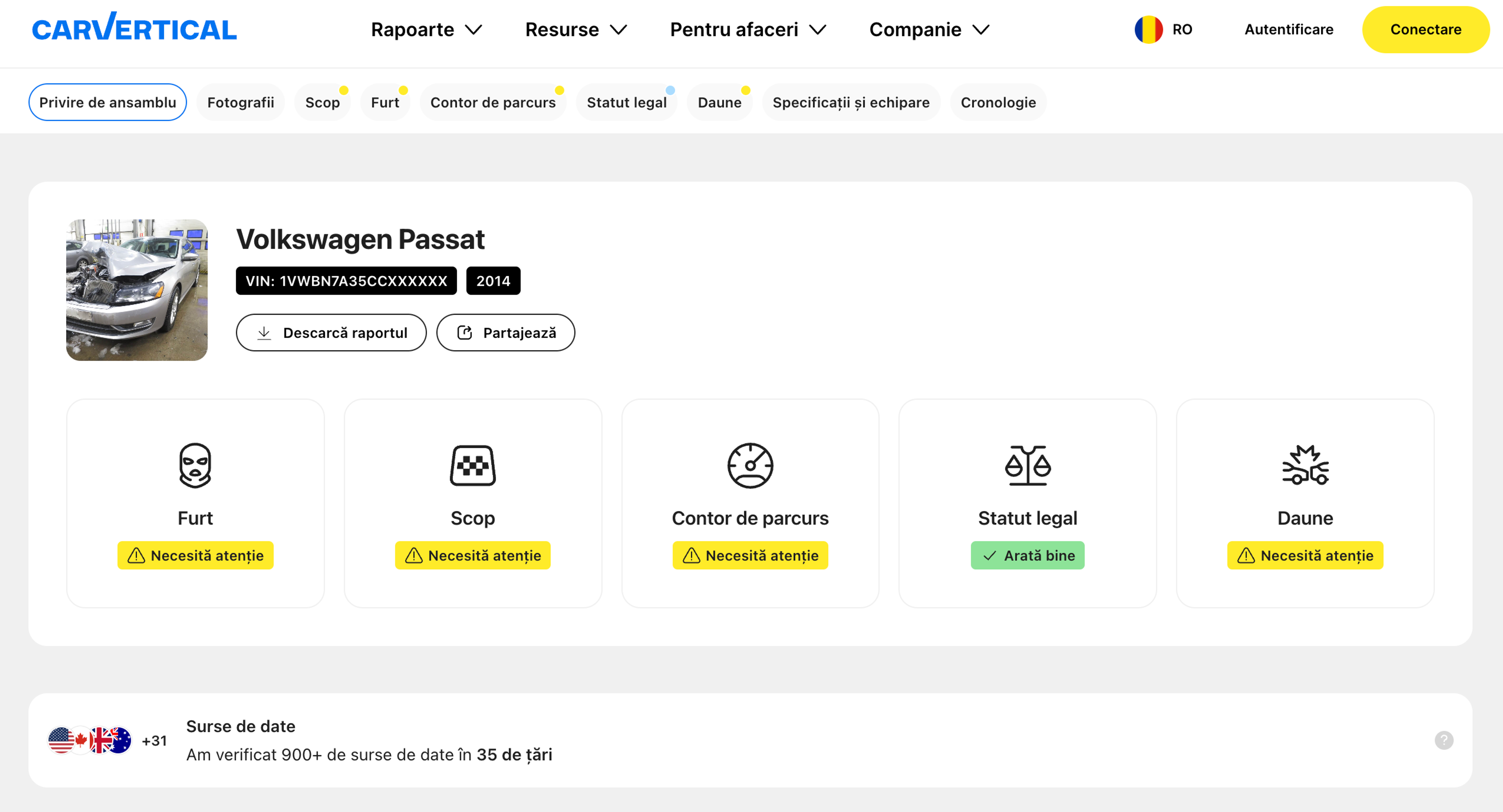Click the Scop taxi checker icon
1503x812 pixels.
472,465
